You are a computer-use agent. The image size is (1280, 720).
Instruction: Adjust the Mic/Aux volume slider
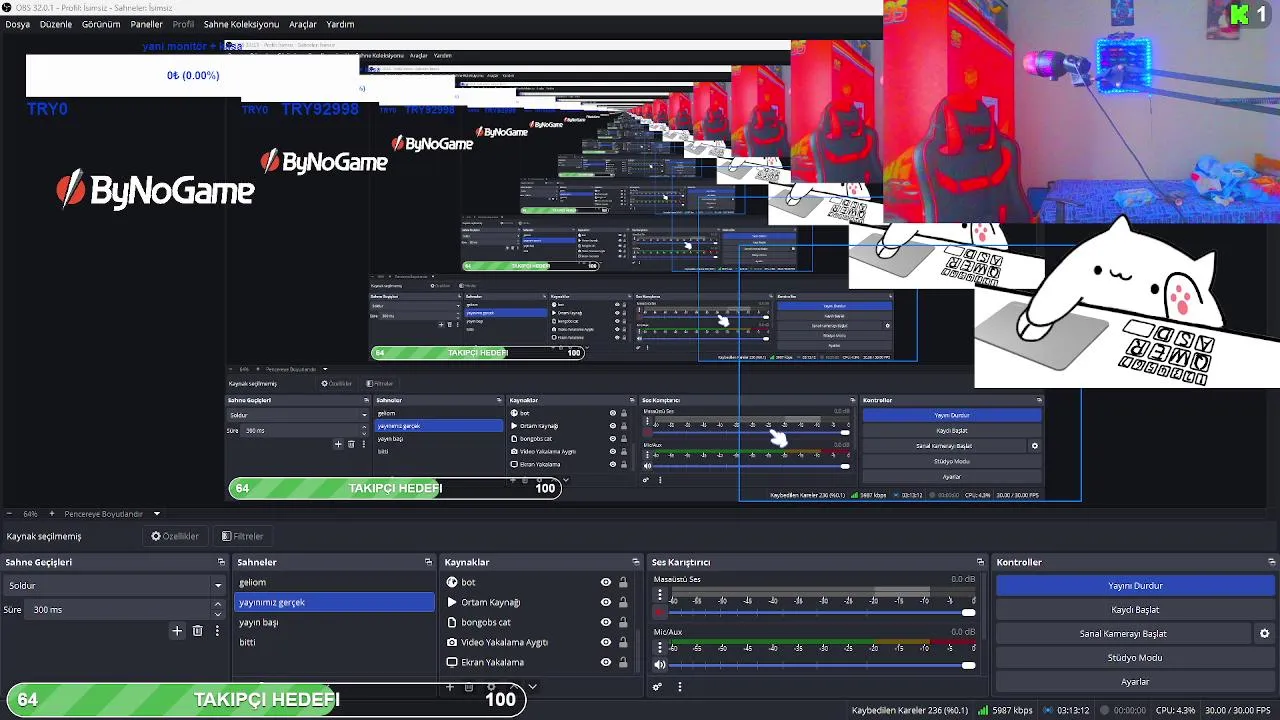pyautogui.click(x=822, y=665)
